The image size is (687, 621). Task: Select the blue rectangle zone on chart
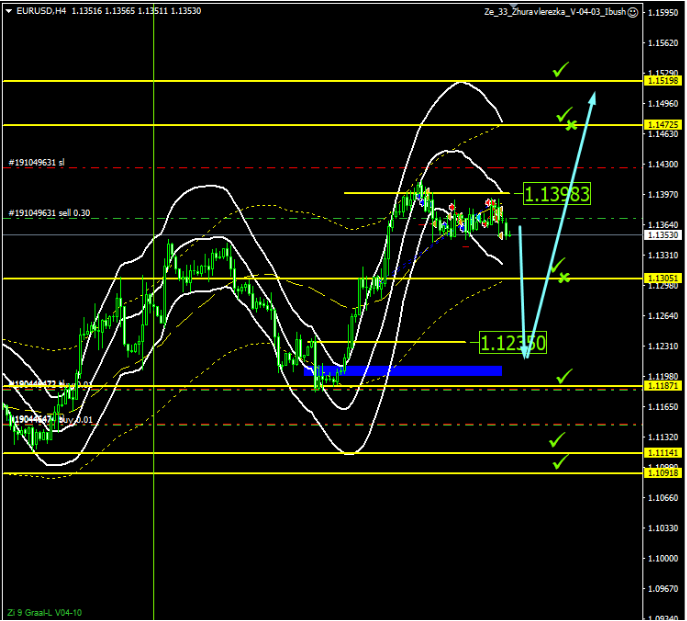point(402,370)
